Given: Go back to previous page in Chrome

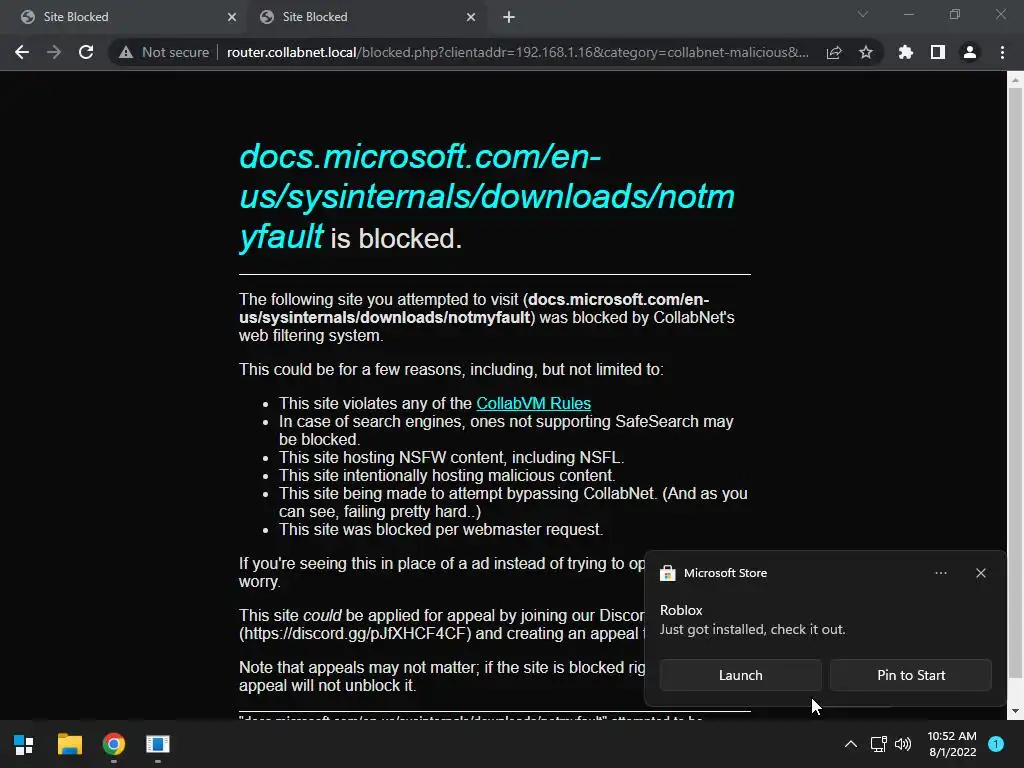Looking at the screenshot, I should click(x=22, y=52).
